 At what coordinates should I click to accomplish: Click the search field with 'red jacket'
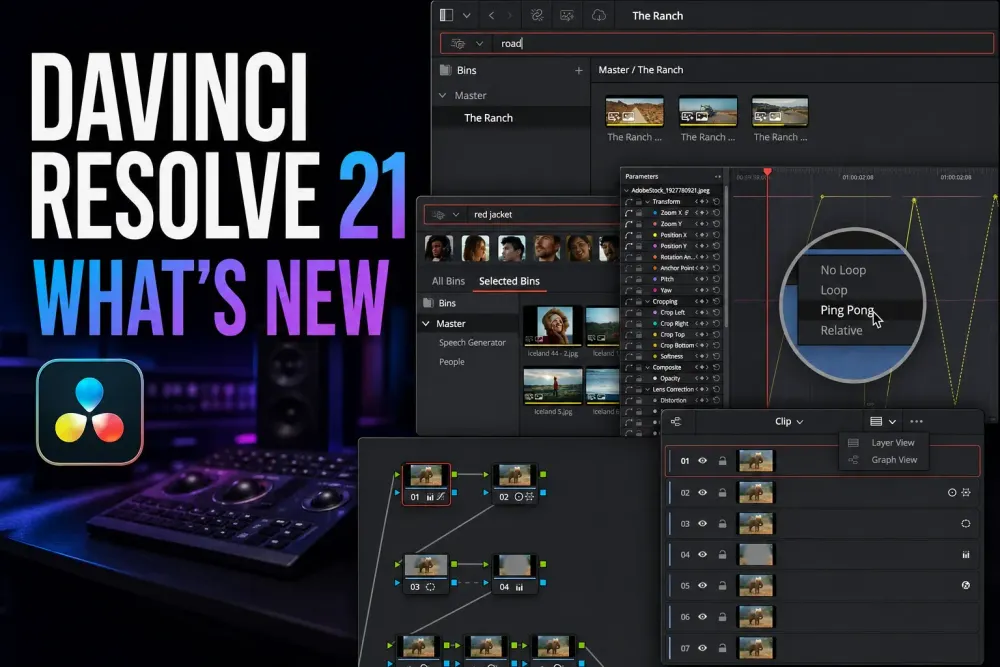pos(521,215)
